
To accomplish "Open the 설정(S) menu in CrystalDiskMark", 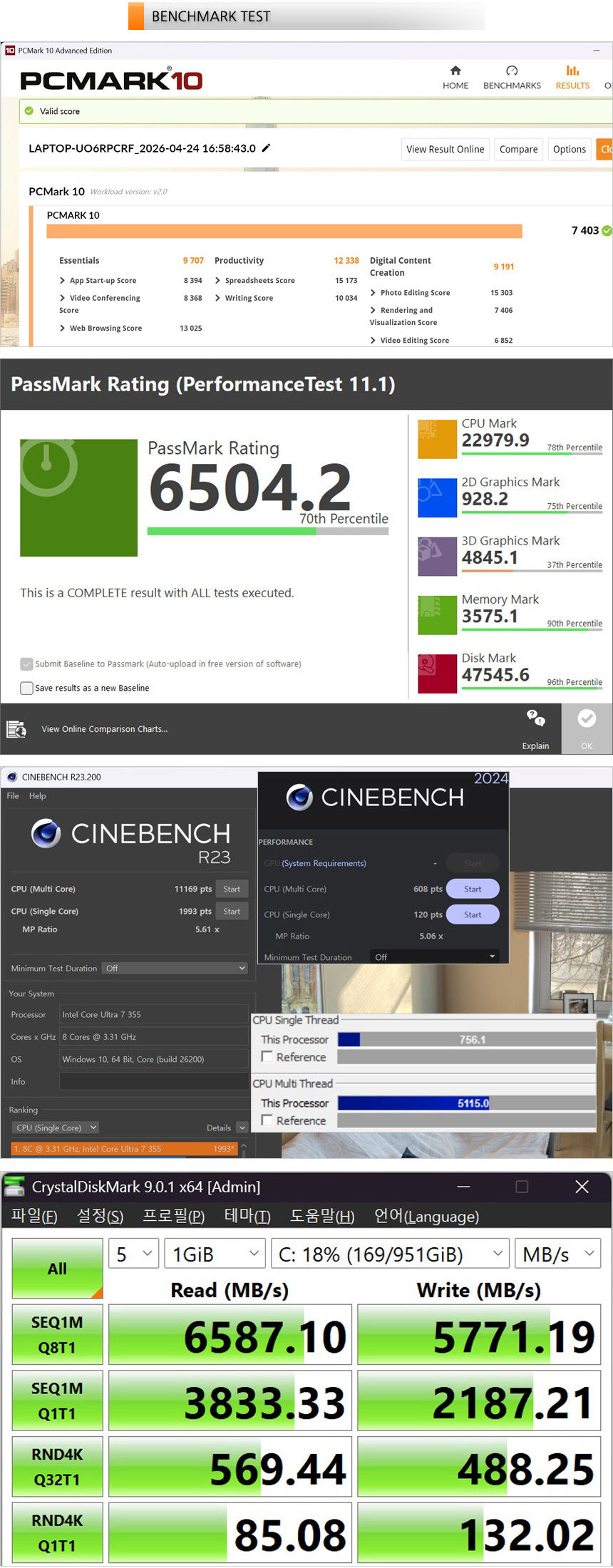I will coord(100,1216).
